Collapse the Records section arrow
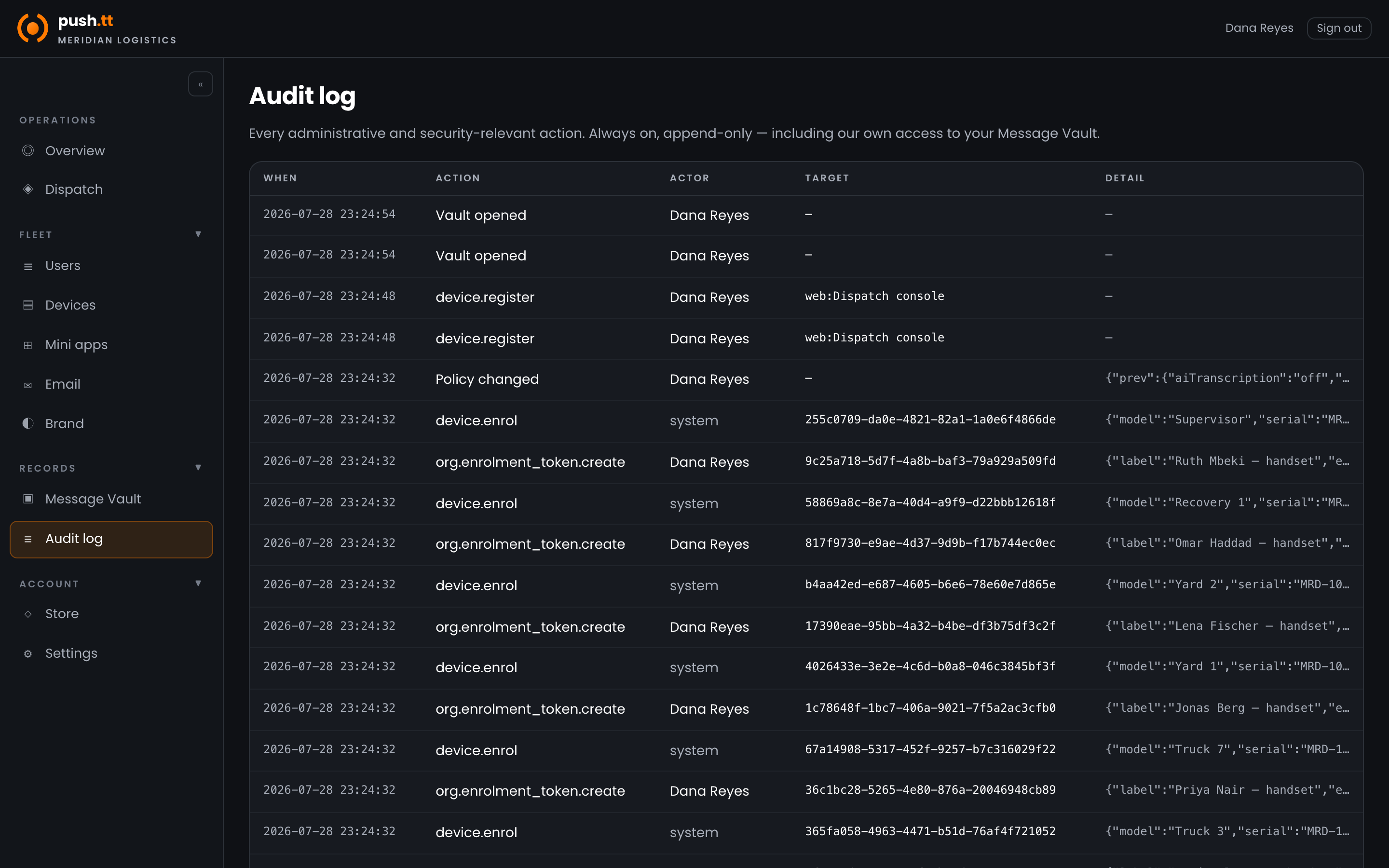 pyautogui.click(x=198, y=467)
